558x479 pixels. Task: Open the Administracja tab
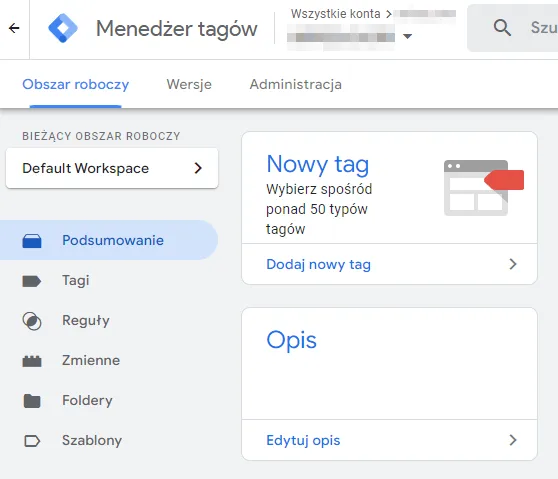[296, 84]
